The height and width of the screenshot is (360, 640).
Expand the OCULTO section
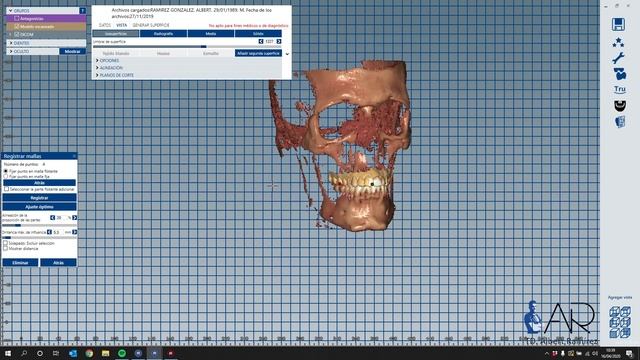coord(11,51)
